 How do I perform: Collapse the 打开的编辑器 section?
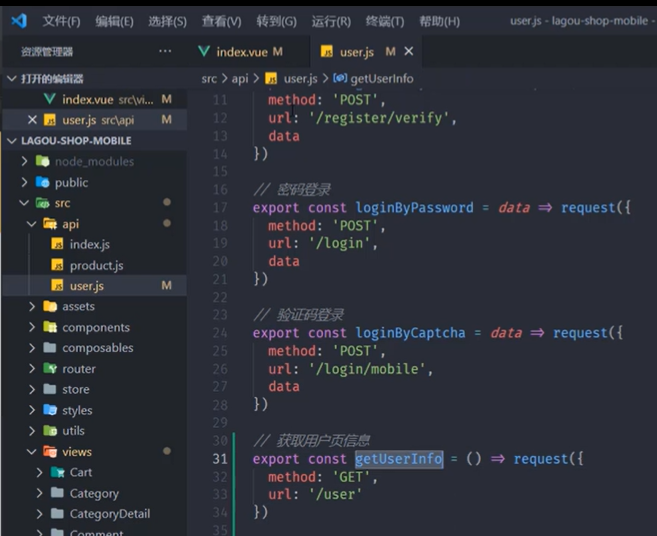click(x=12, y=78)
